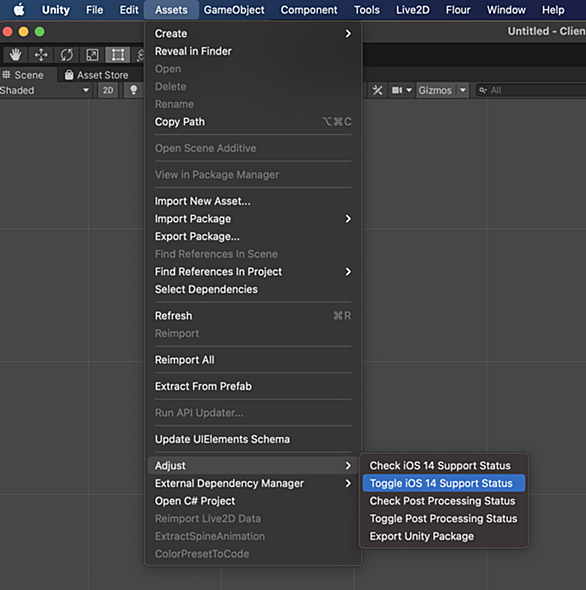Select the Scale tool icon
Viewport: 586px width, 590px height.
tap(92, 55)
